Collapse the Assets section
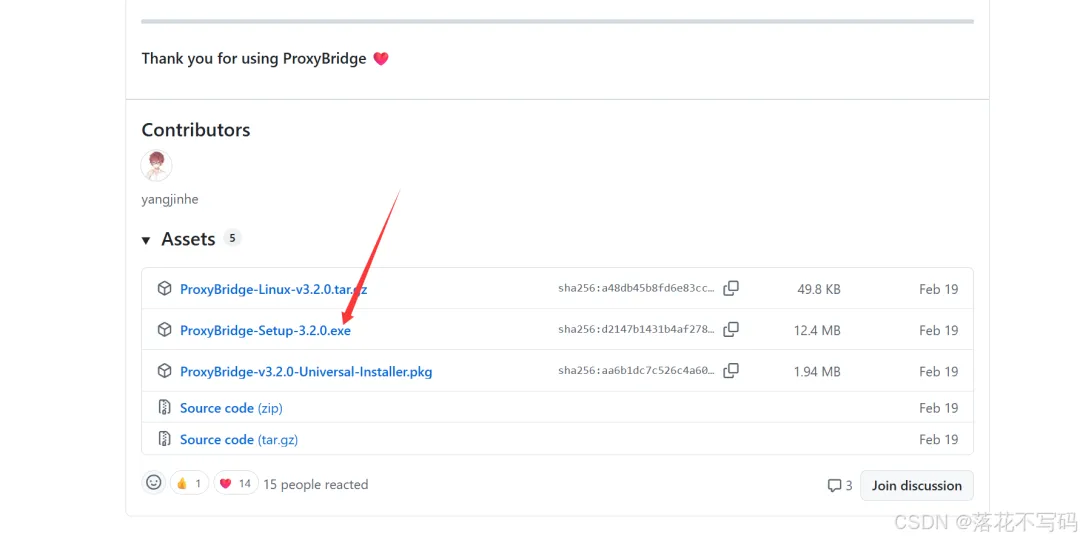1080x540 pixels. (146, 240)
